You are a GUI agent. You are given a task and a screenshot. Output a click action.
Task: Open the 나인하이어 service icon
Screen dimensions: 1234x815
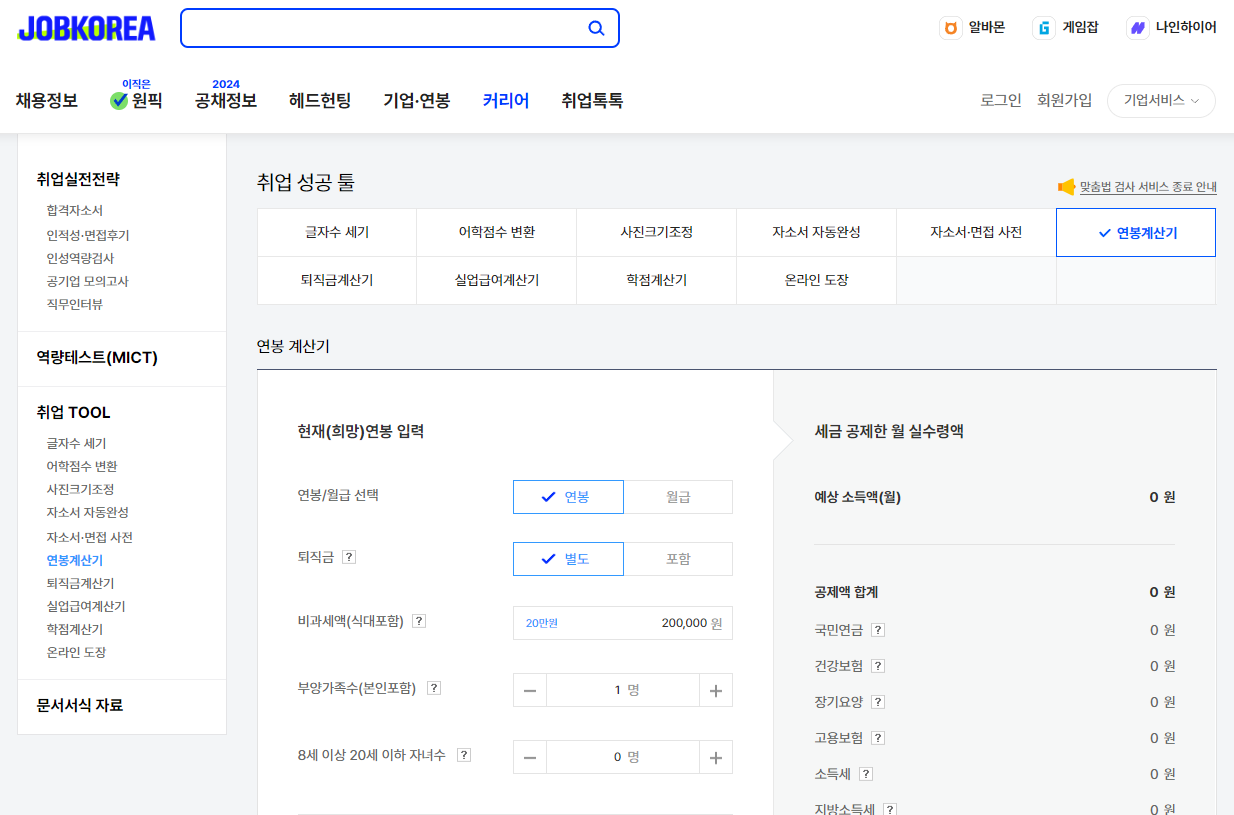[x=1137, y=27]
